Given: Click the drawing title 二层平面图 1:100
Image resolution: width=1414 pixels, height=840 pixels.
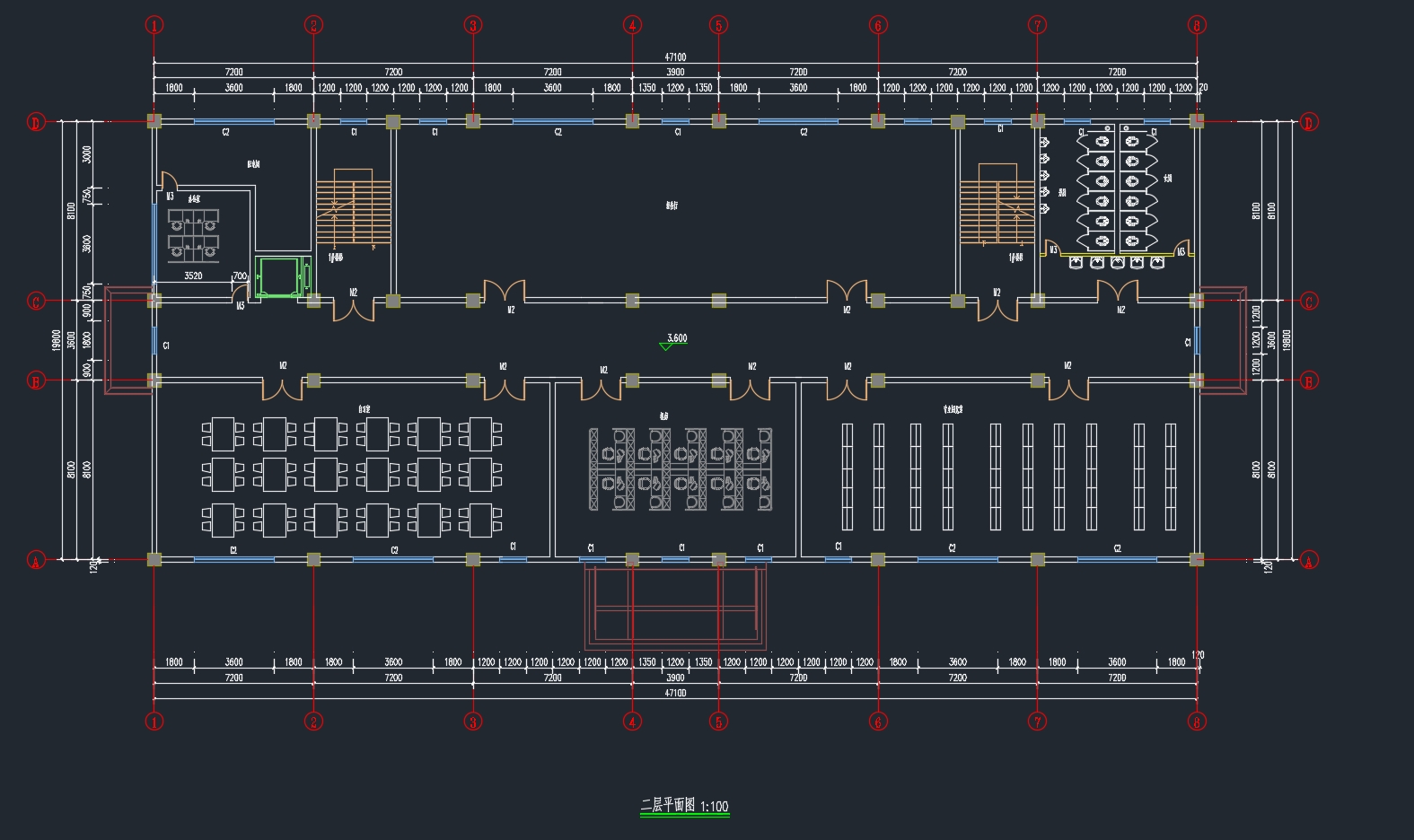Looking at the screenshot, I should point(684,806).
